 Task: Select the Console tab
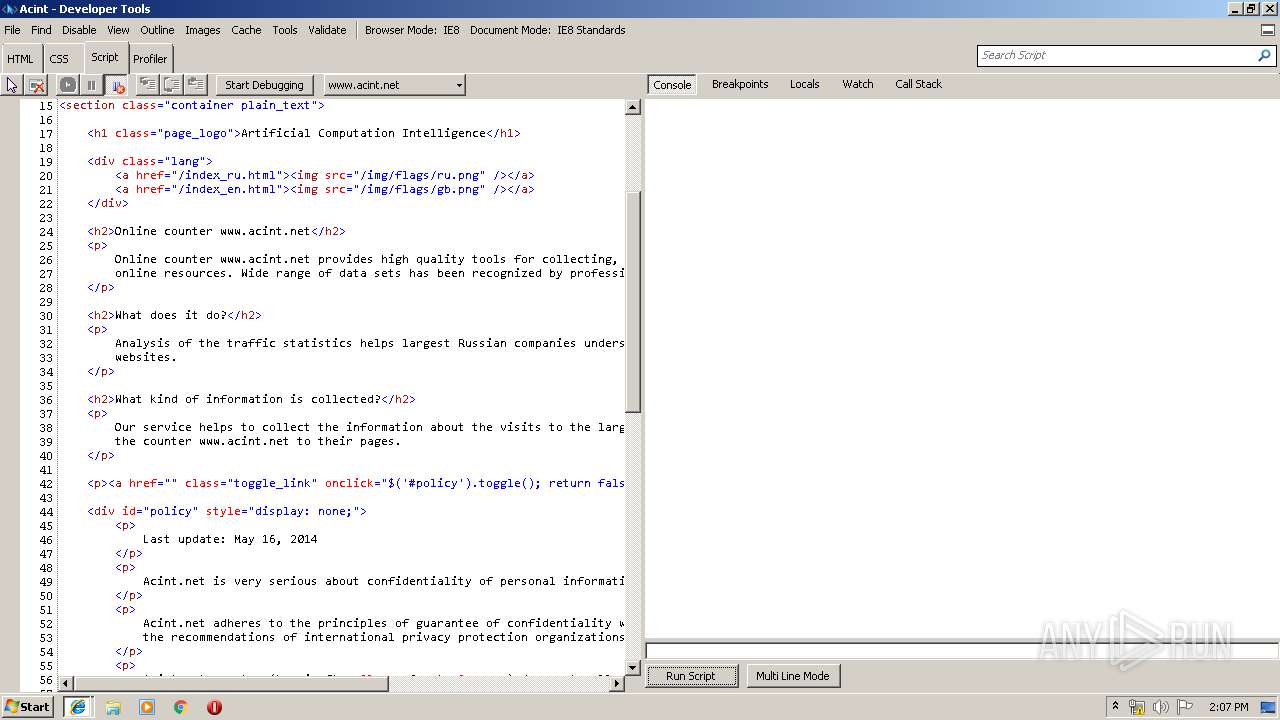672,85
